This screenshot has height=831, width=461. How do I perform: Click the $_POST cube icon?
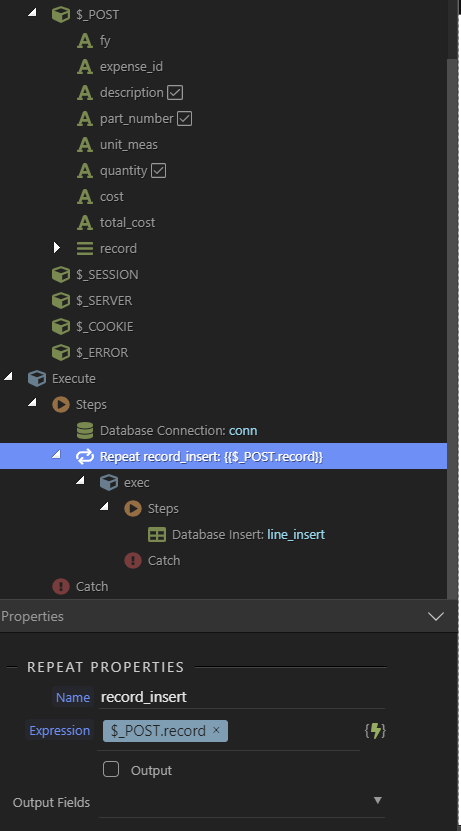(x=61, y=14)
